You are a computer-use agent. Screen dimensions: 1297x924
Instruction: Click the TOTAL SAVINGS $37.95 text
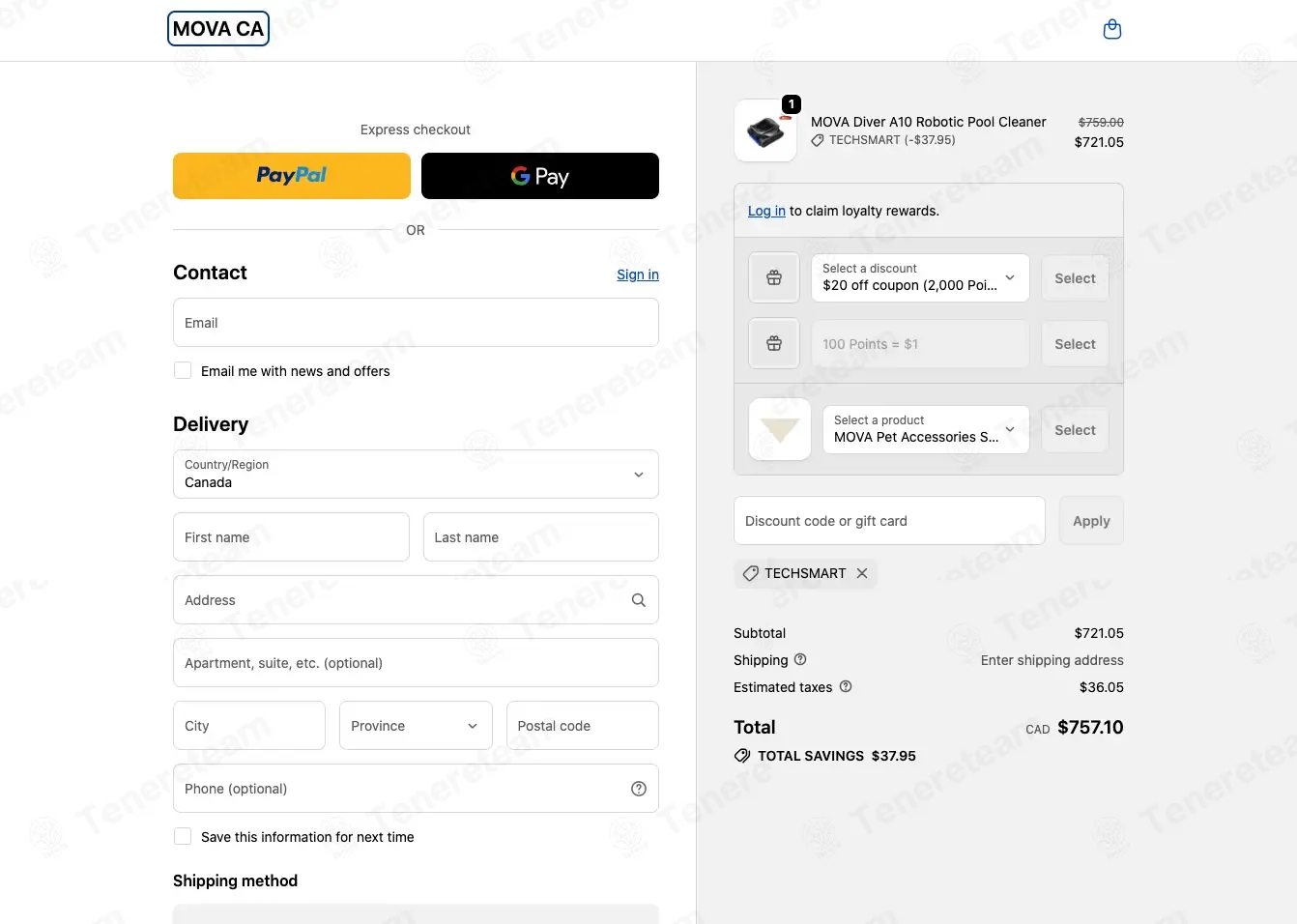point(837,756)
